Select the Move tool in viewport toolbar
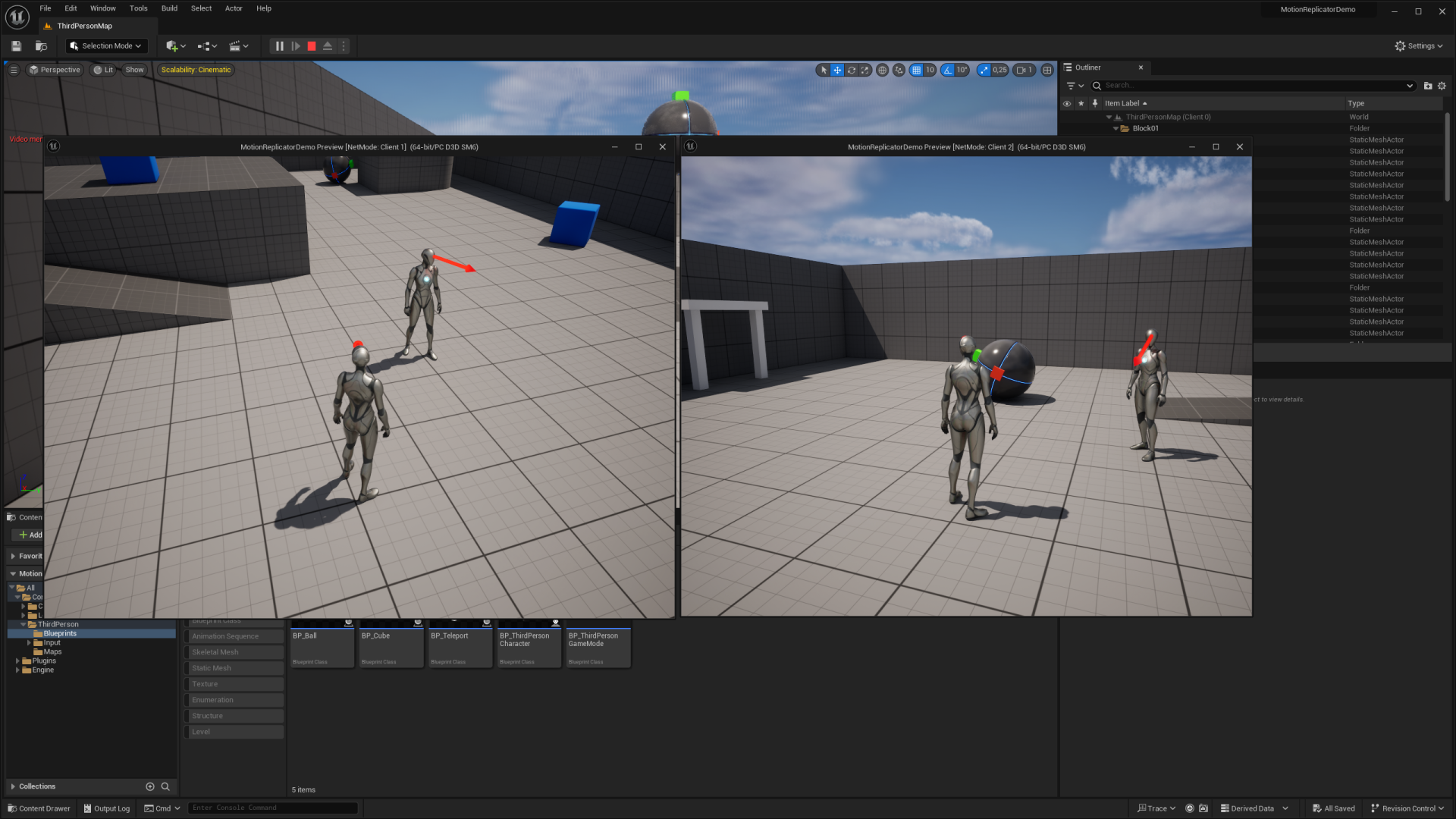This screenshot has width=1456, height=819. tap(837, 70)
